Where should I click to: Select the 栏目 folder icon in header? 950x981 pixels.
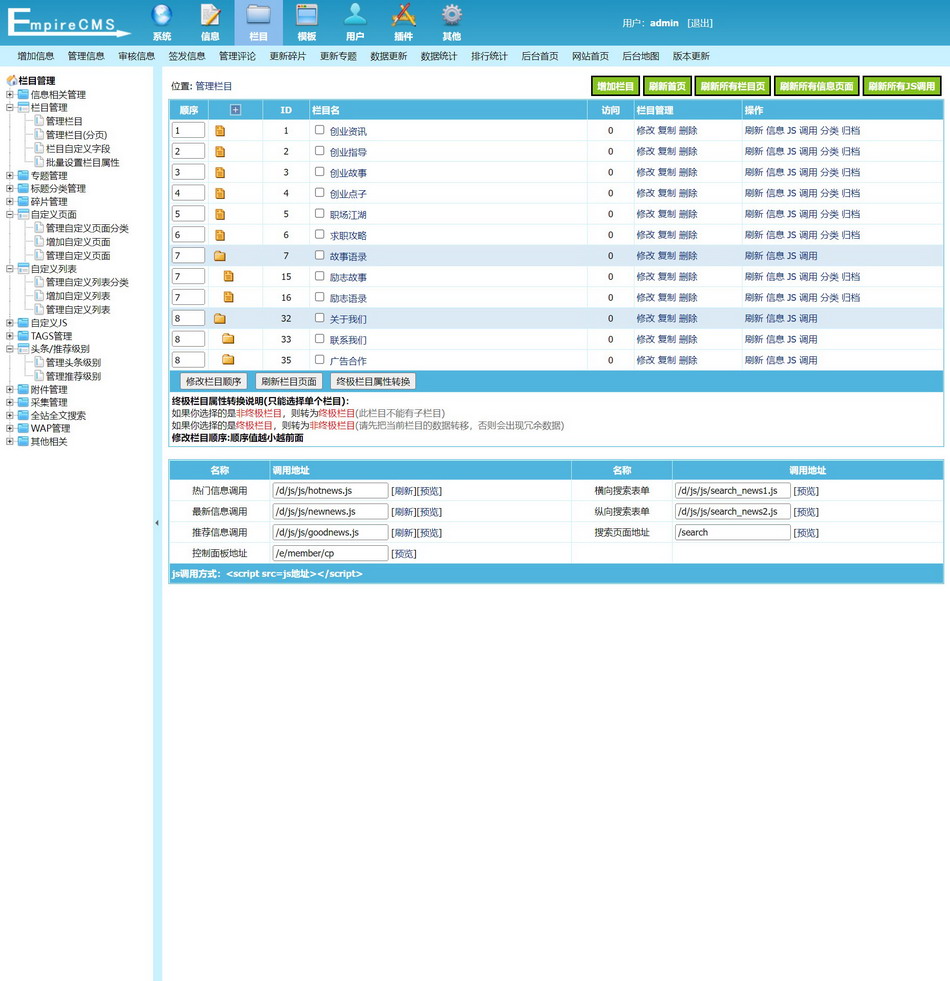258,14
